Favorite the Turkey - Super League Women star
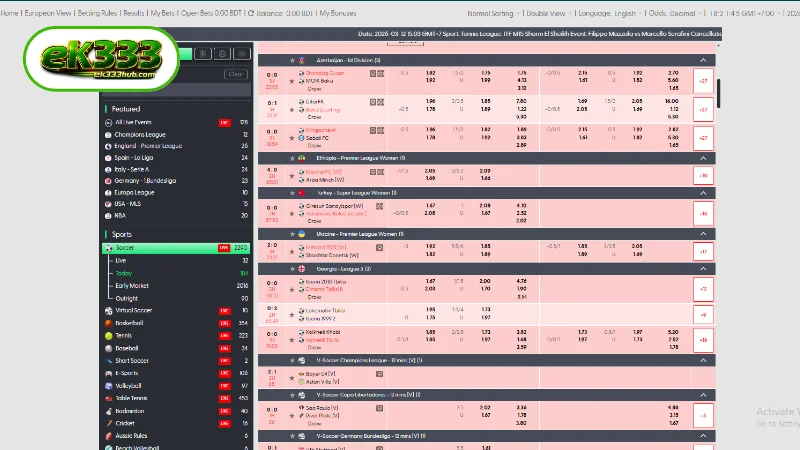 pyautogui.click(x=292, y=193)
